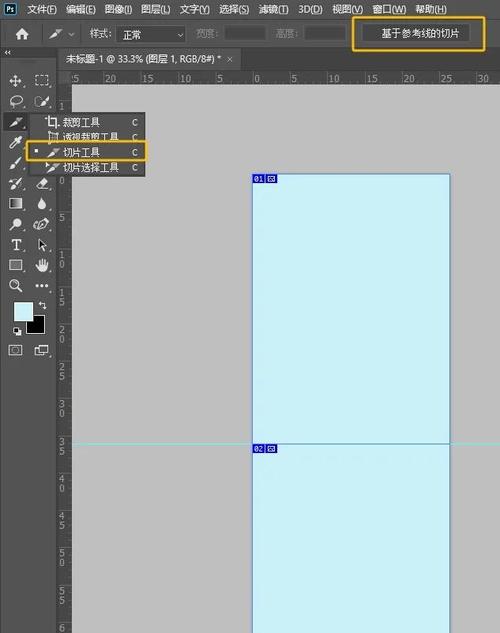
Task: Pick the Eyedropper tool
Action: [16, 142]
